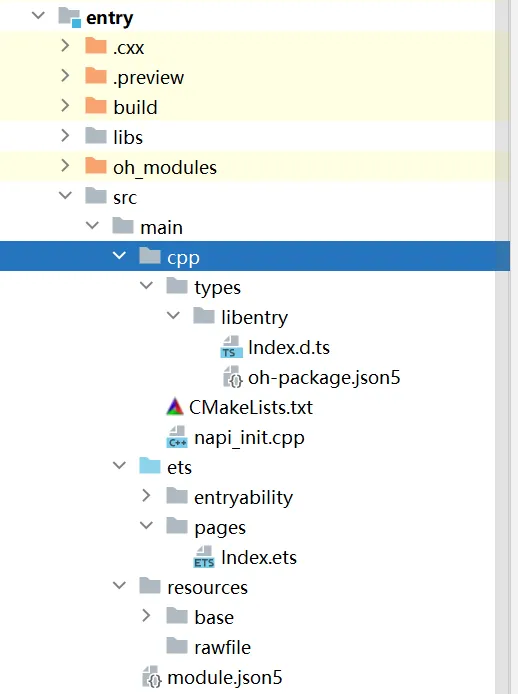The height and width of the screenshot is (694, 518).
Task: Click the ETS icon beside Index.ets
Action: 204,557
